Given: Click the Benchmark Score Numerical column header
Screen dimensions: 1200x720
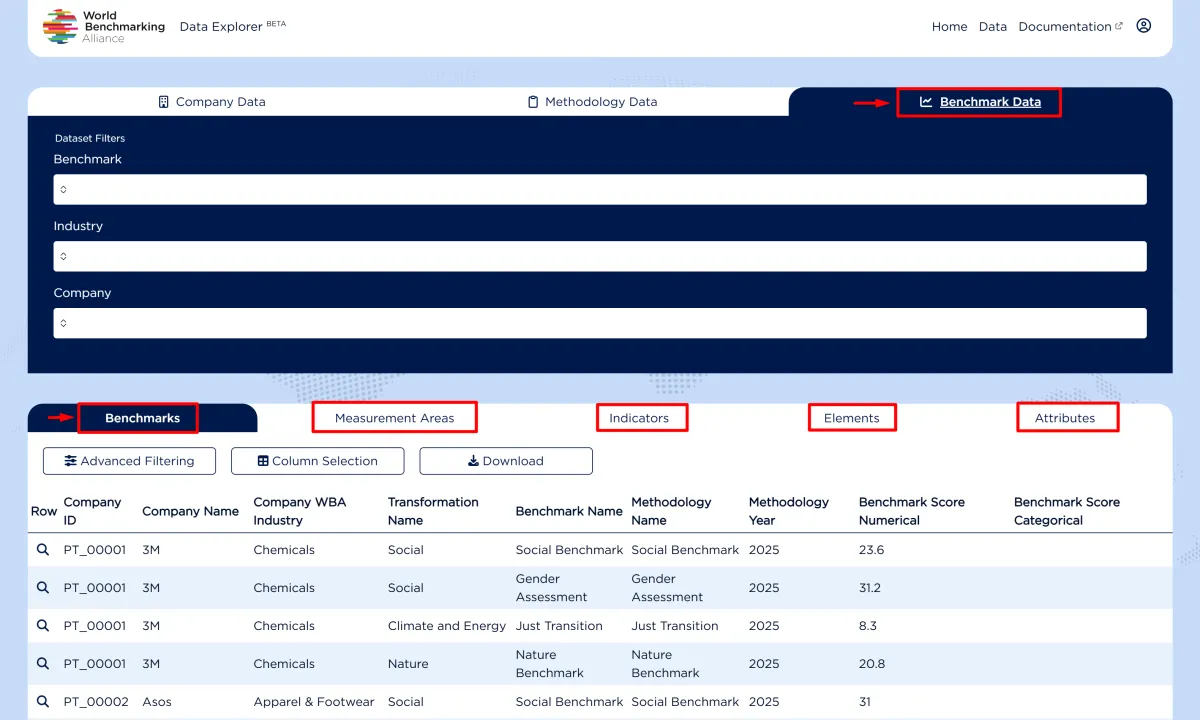Looking at the screenshot, I should click(x=912, y=511).
